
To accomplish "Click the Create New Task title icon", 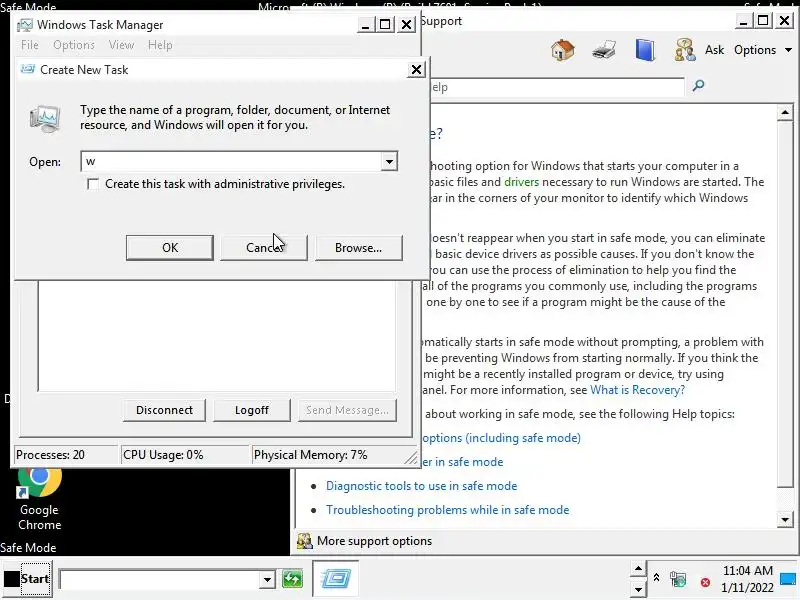I will coord(28,69).
